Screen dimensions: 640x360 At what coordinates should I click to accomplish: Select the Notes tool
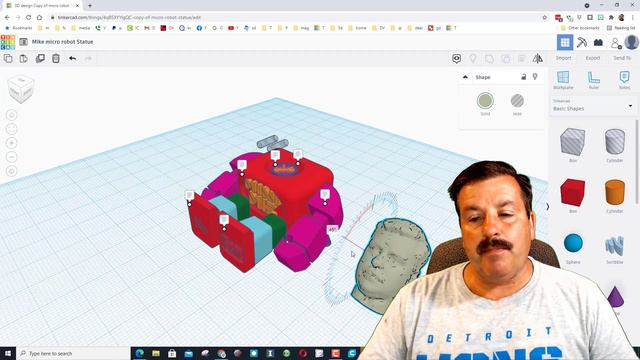(624, 80)
